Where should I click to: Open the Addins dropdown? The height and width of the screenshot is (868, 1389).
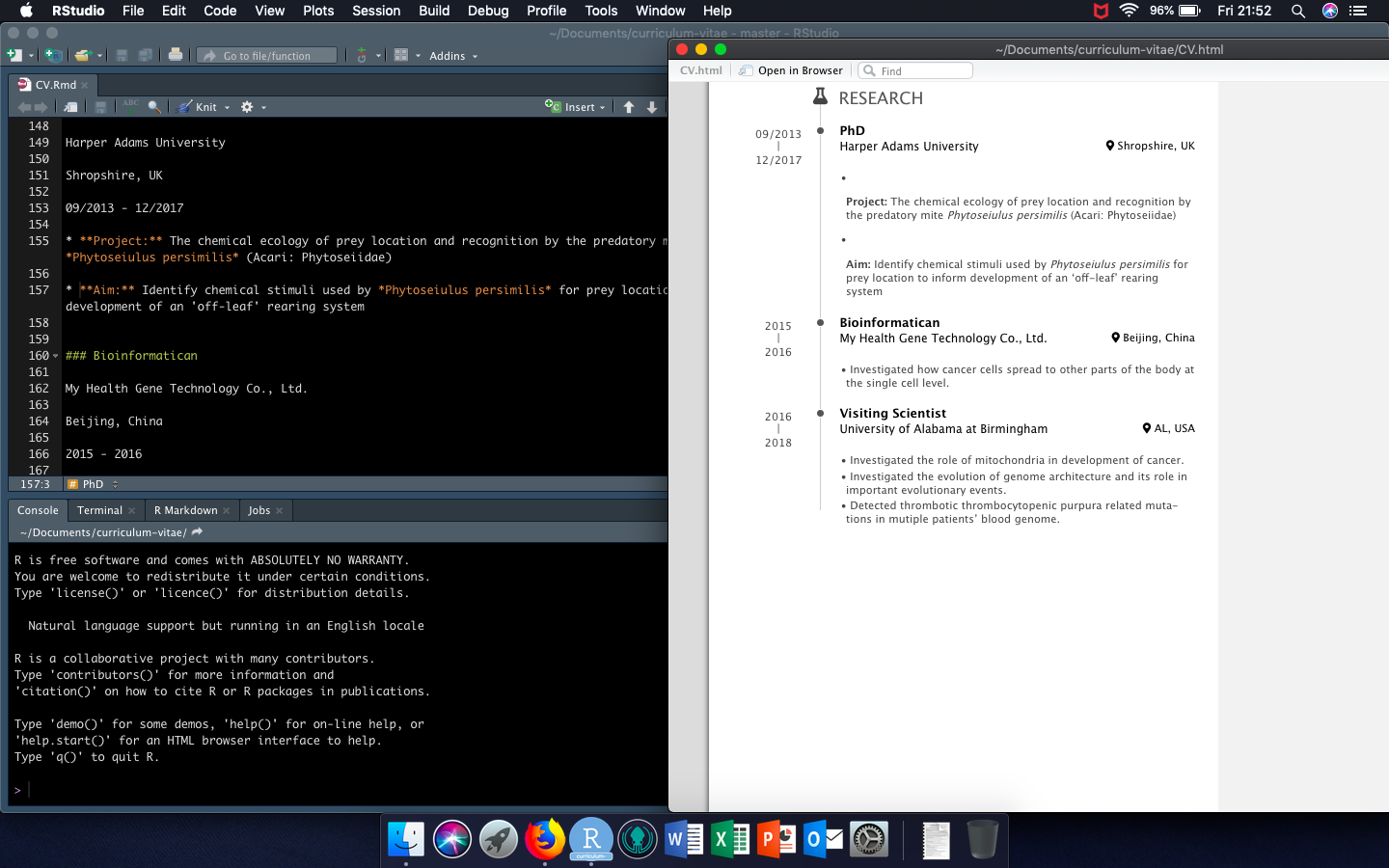click(453, 56)
